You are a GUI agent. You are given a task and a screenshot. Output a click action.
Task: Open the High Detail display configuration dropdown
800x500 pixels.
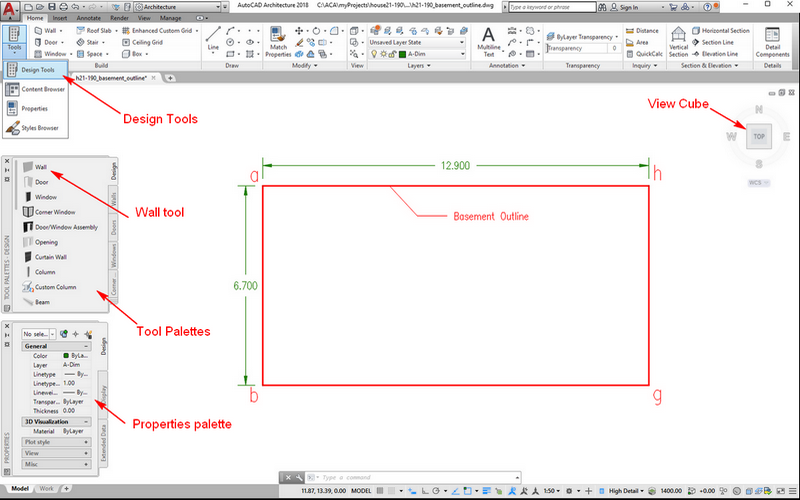(x=626, y=491)
